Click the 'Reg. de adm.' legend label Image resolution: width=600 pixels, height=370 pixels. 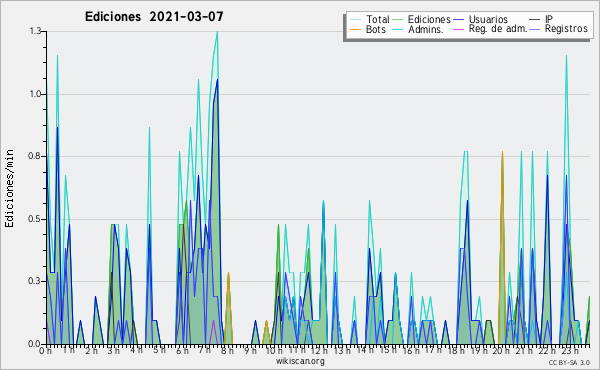(x=498, y=29)
